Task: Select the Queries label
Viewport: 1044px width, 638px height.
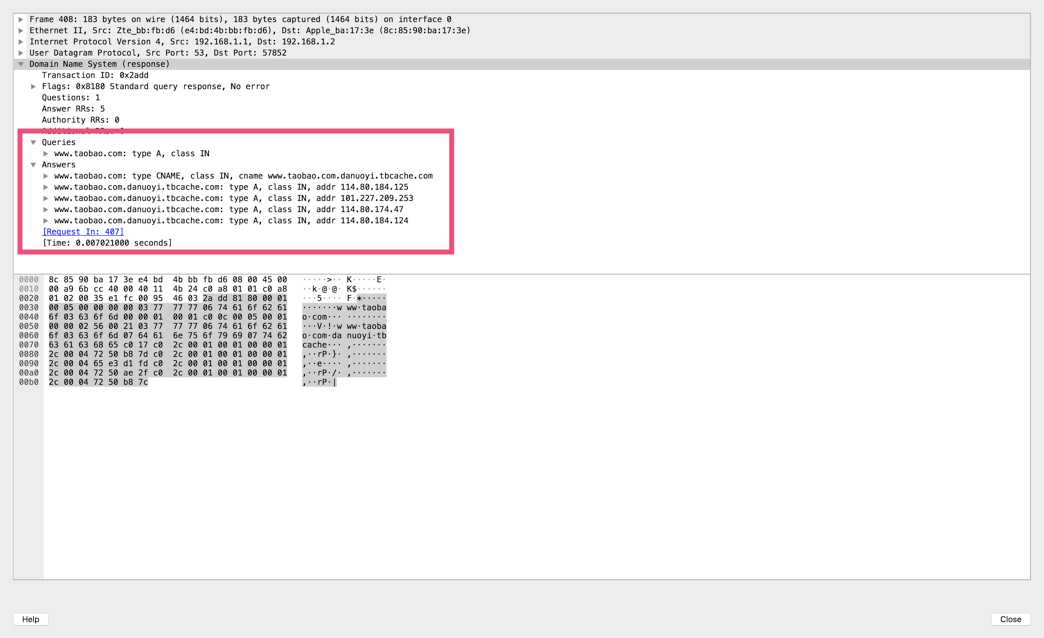Action: (59, 143)
